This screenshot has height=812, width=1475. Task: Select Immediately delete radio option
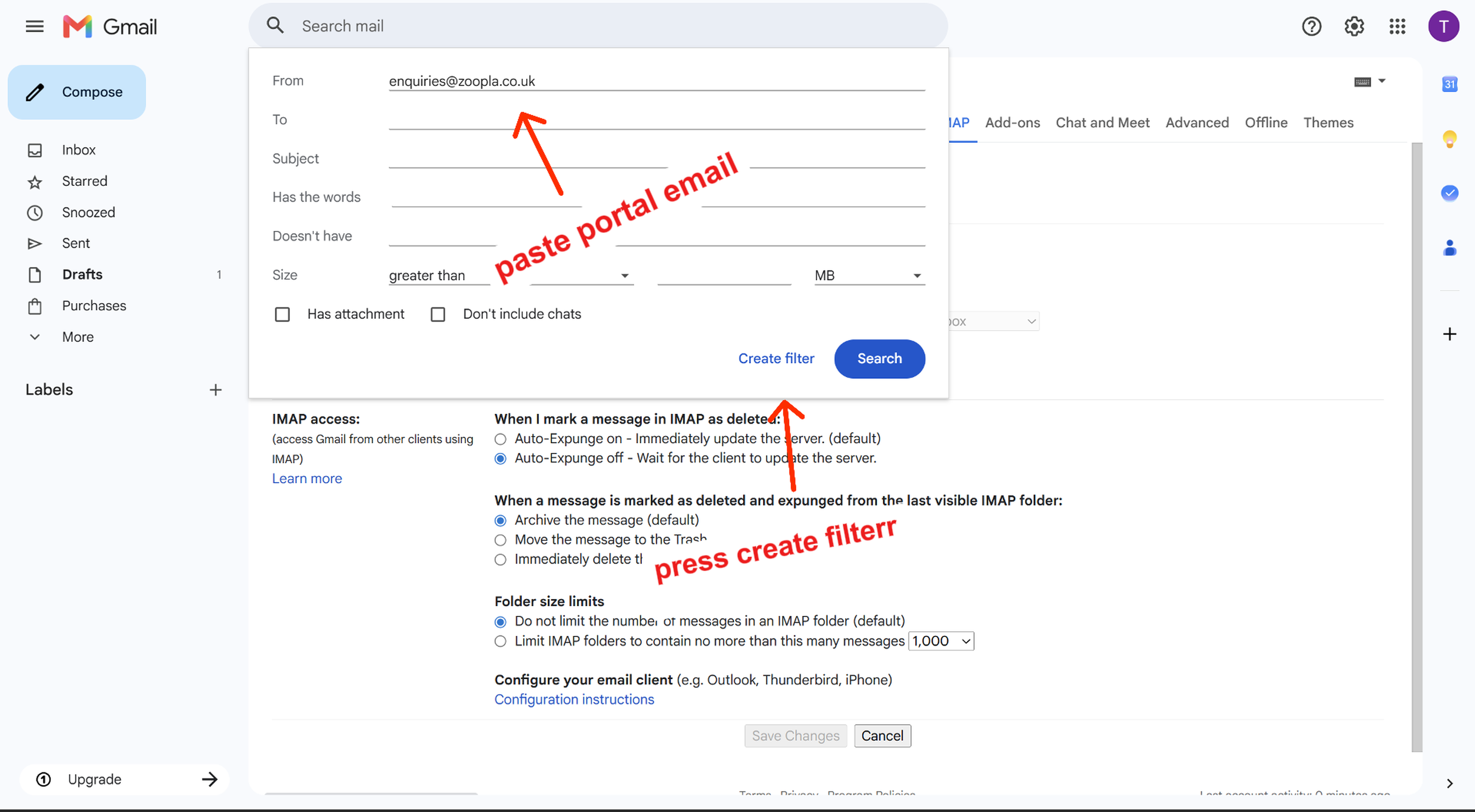(x=501, y=559)
